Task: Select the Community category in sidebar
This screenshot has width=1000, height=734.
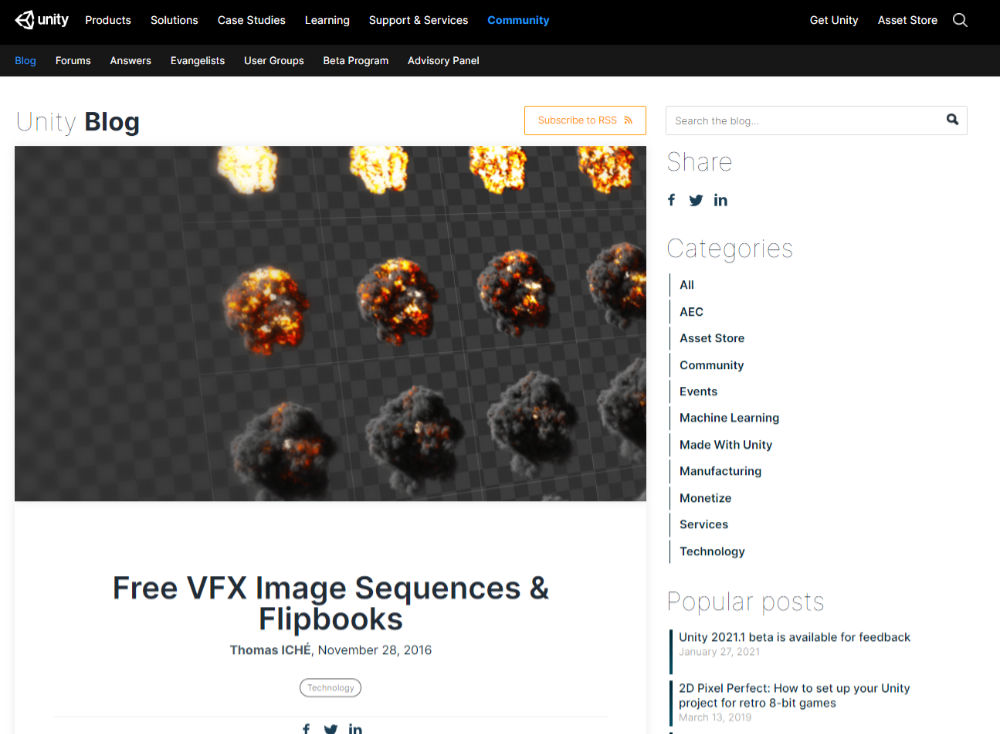Action: coord(711,365)
